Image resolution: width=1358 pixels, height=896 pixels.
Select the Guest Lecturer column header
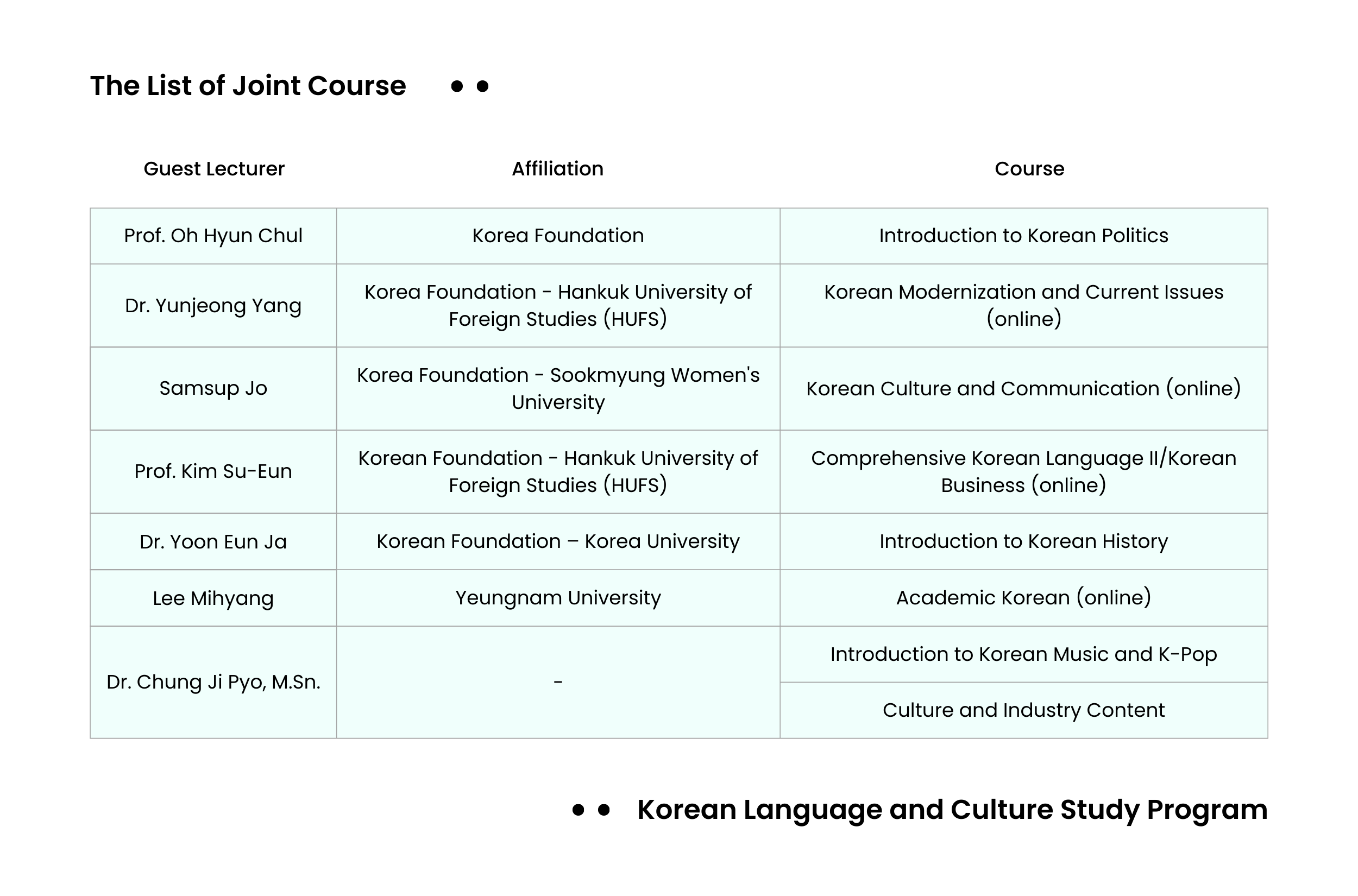click(x=214, y=168)
